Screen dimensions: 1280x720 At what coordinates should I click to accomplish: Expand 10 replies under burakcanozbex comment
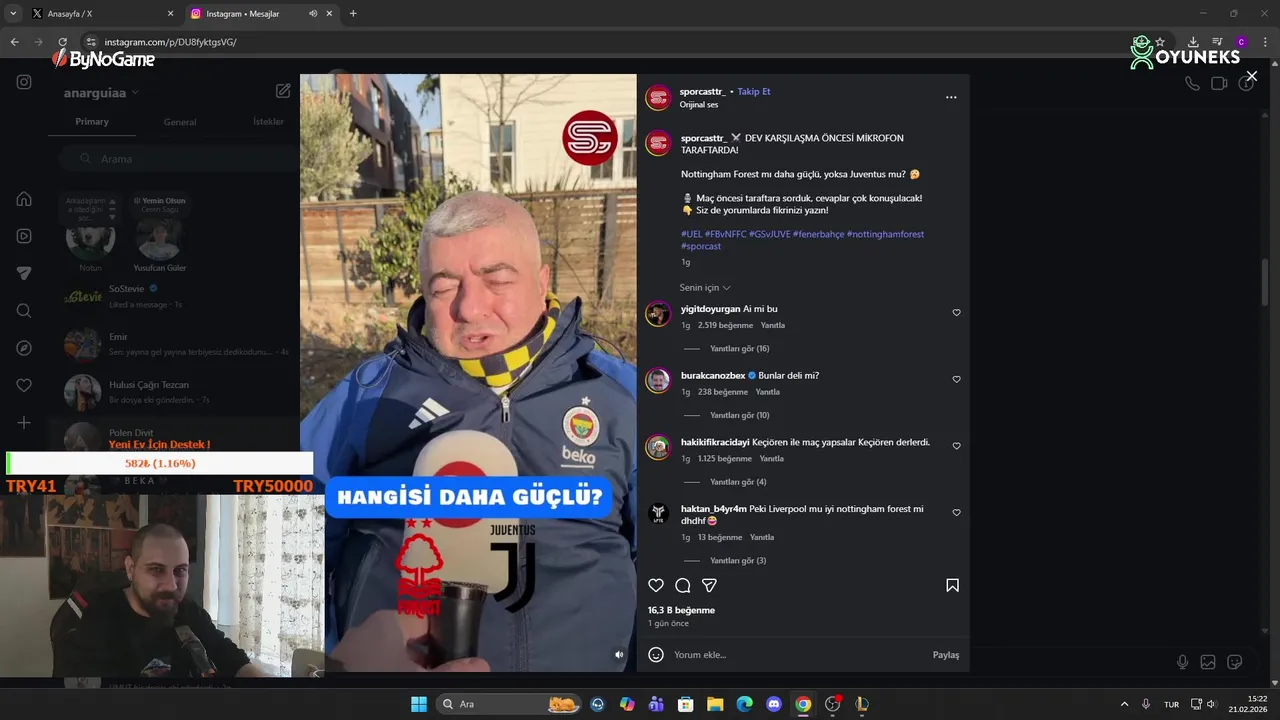[x=740, y=415]
